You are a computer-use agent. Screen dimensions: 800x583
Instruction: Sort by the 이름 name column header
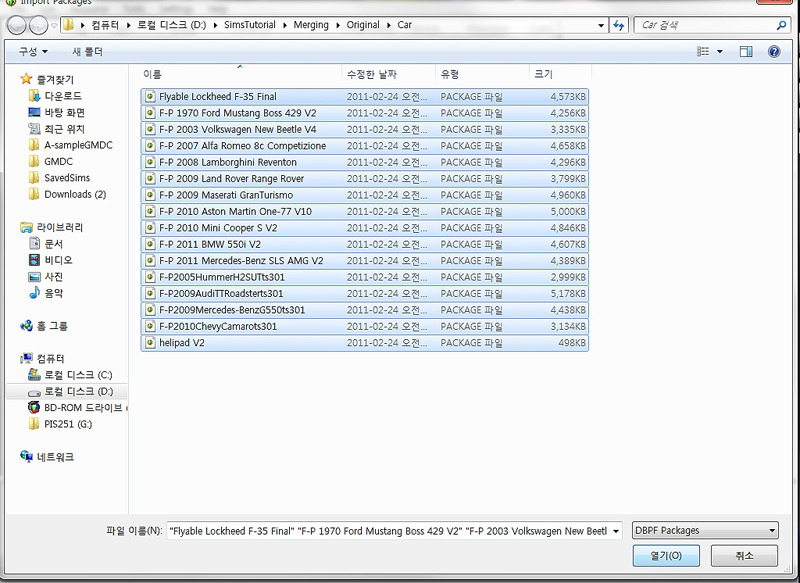(x=240, y=74)
